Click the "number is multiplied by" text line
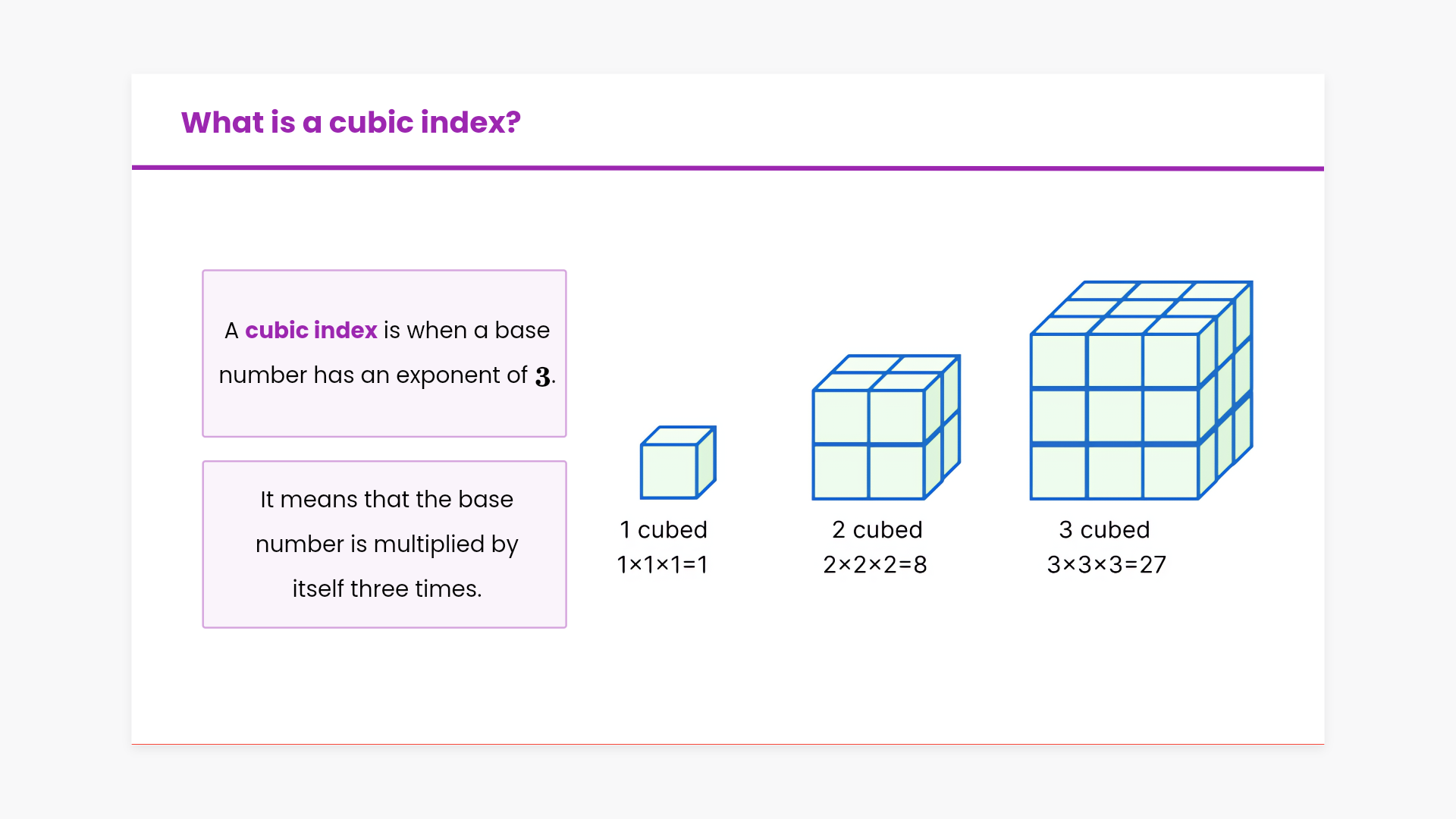Screen dimensions: 1456x819 coord(386,544)
